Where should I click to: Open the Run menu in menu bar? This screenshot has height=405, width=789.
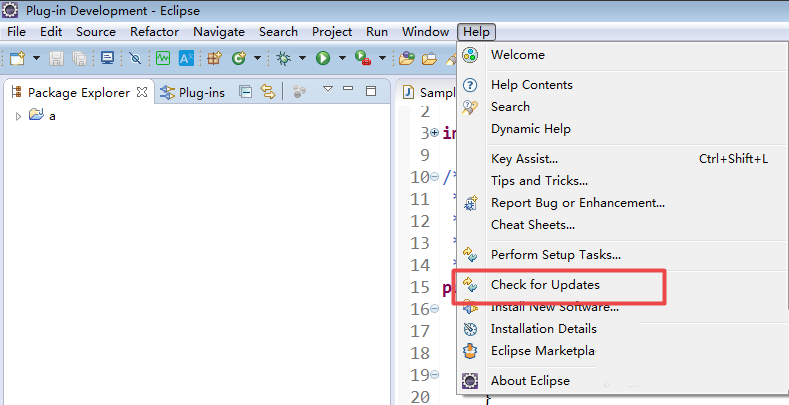pyautogui.click(x=377, y=32)
